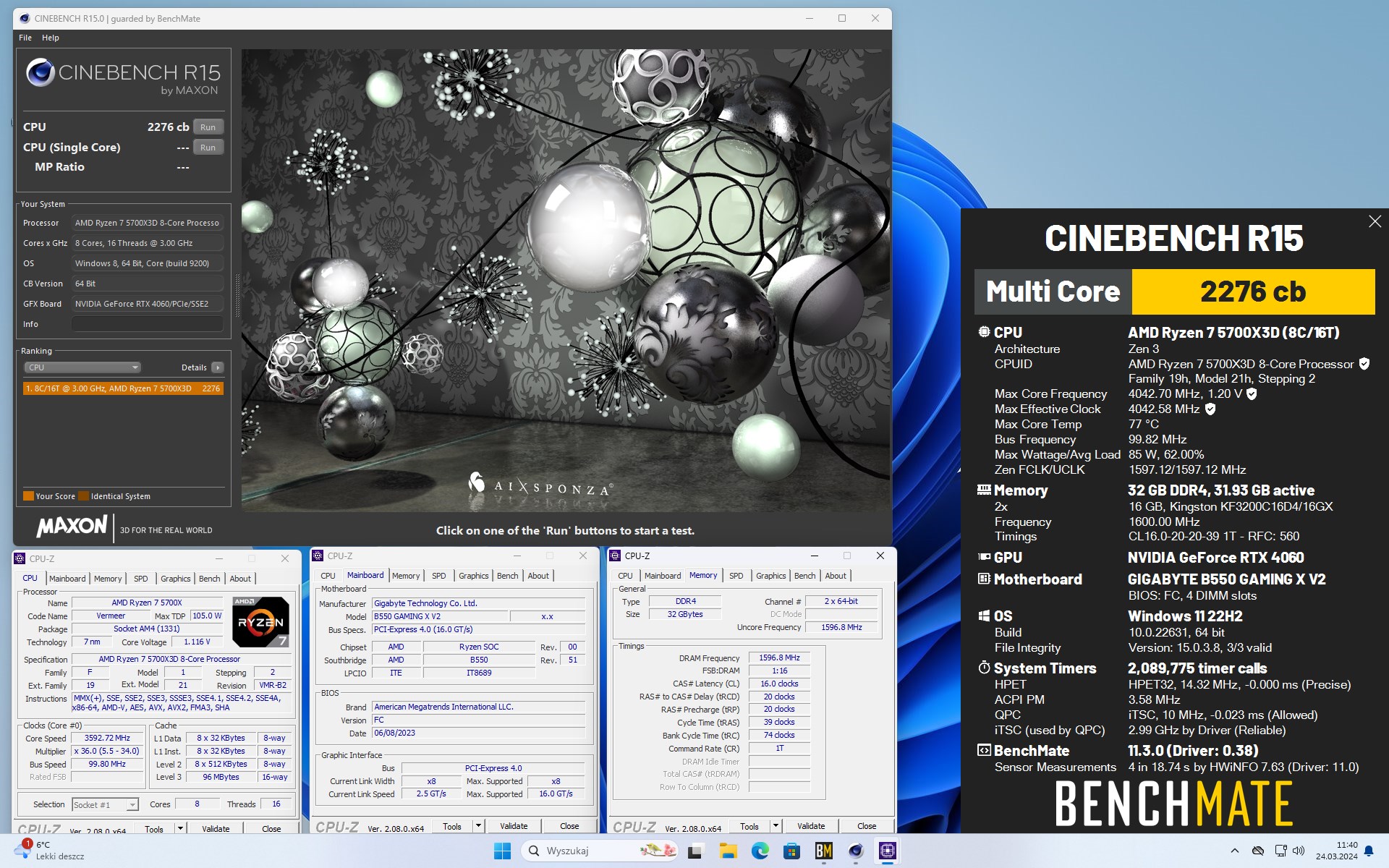Click Tools button in right CPU-Z
1389x868 pixels.
[749, 826]
